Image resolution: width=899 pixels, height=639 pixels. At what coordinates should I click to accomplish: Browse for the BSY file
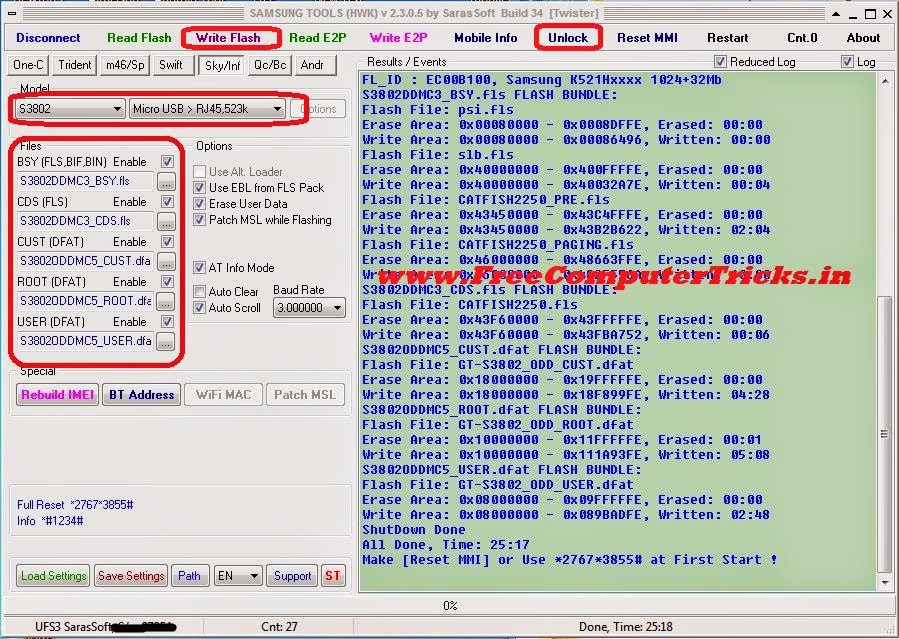pos(166,181)
